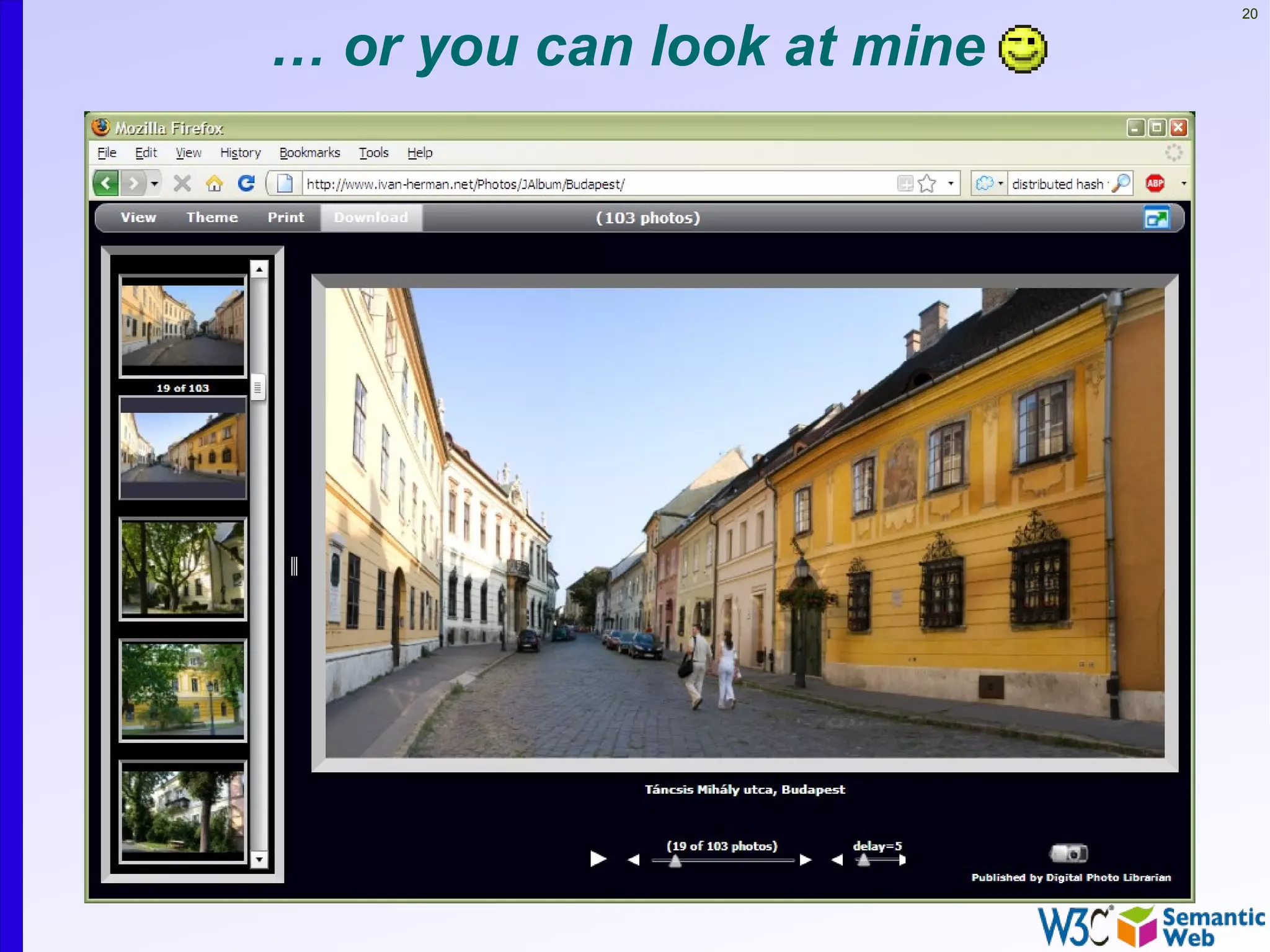Viewport: 1270px width, 952px height.
Task: Click the stop loading X icon
Action: (x=182, y=184)
